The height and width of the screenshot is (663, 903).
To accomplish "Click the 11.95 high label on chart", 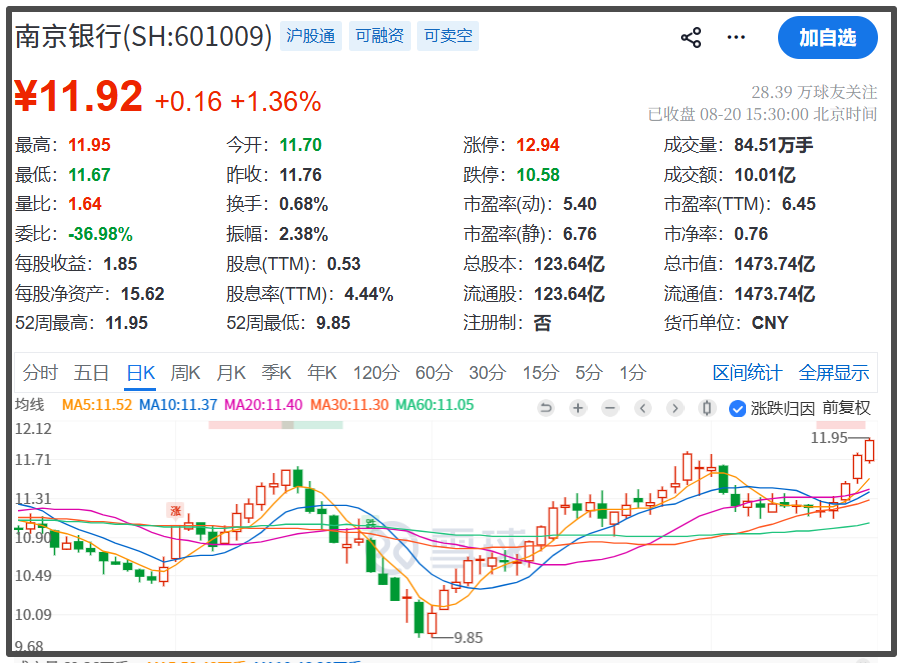I will pyautogui.click(x=829, y=438).
